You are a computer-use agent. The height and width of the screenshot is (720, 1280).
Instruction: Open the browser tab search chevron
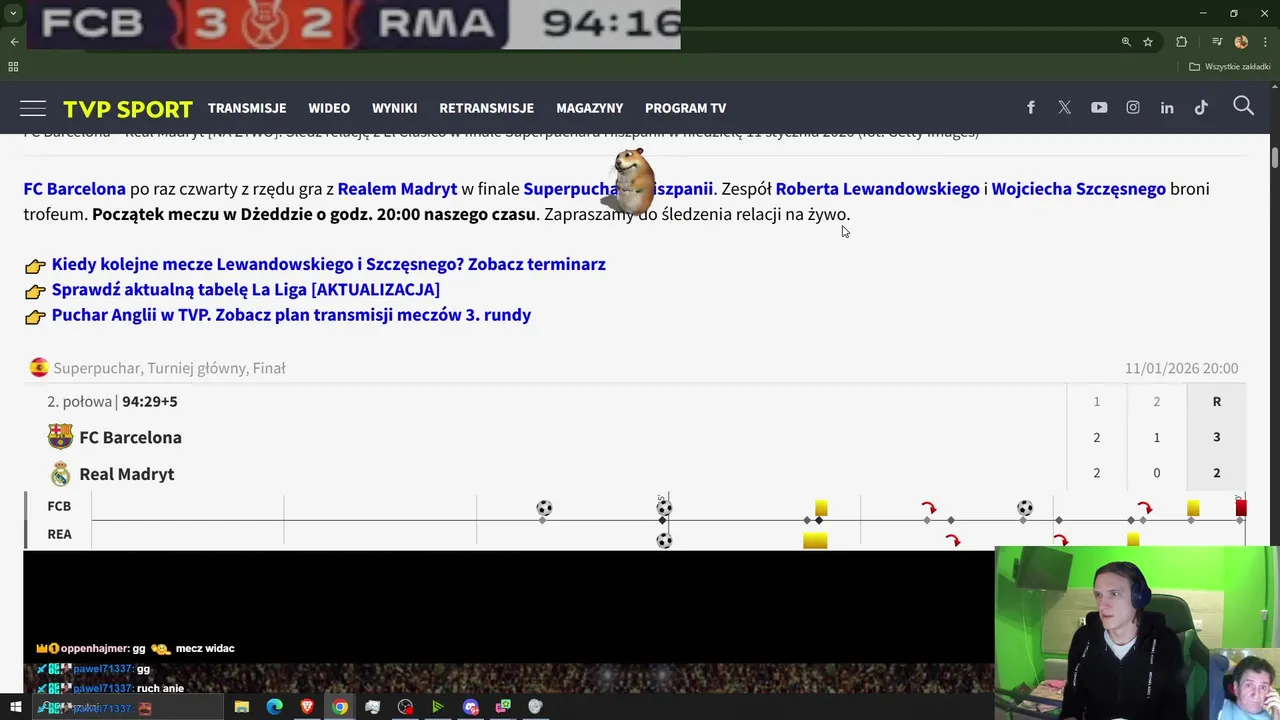13,13
